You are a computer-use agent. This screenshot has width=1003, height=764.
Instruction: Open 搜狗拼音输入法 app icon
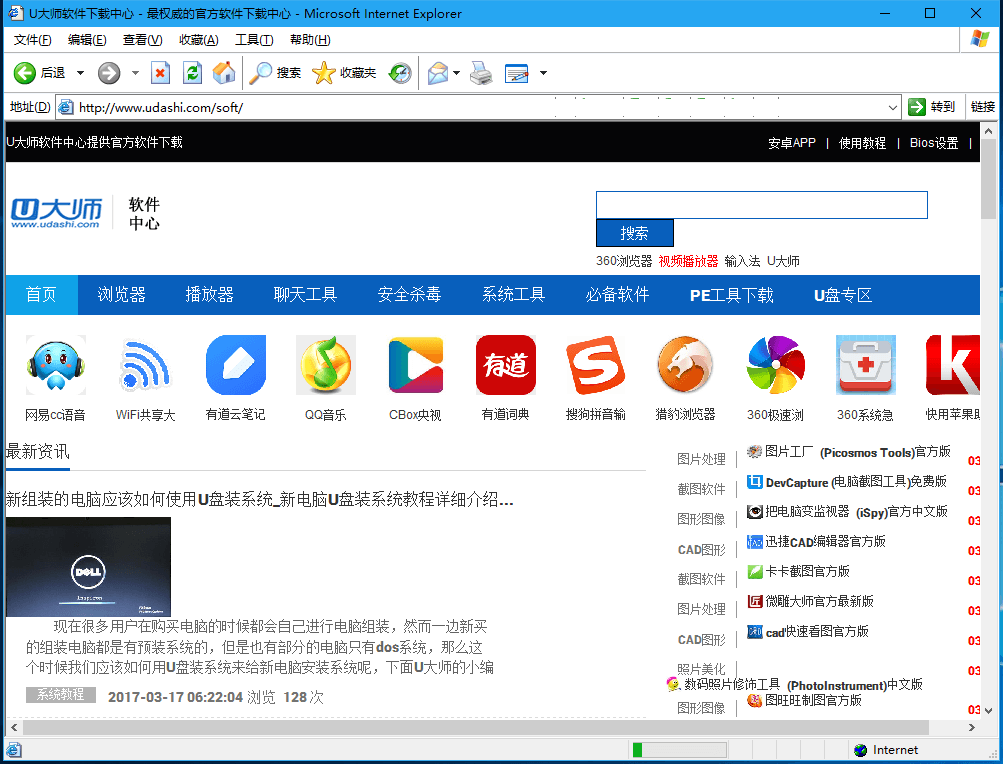coord(596,365)
